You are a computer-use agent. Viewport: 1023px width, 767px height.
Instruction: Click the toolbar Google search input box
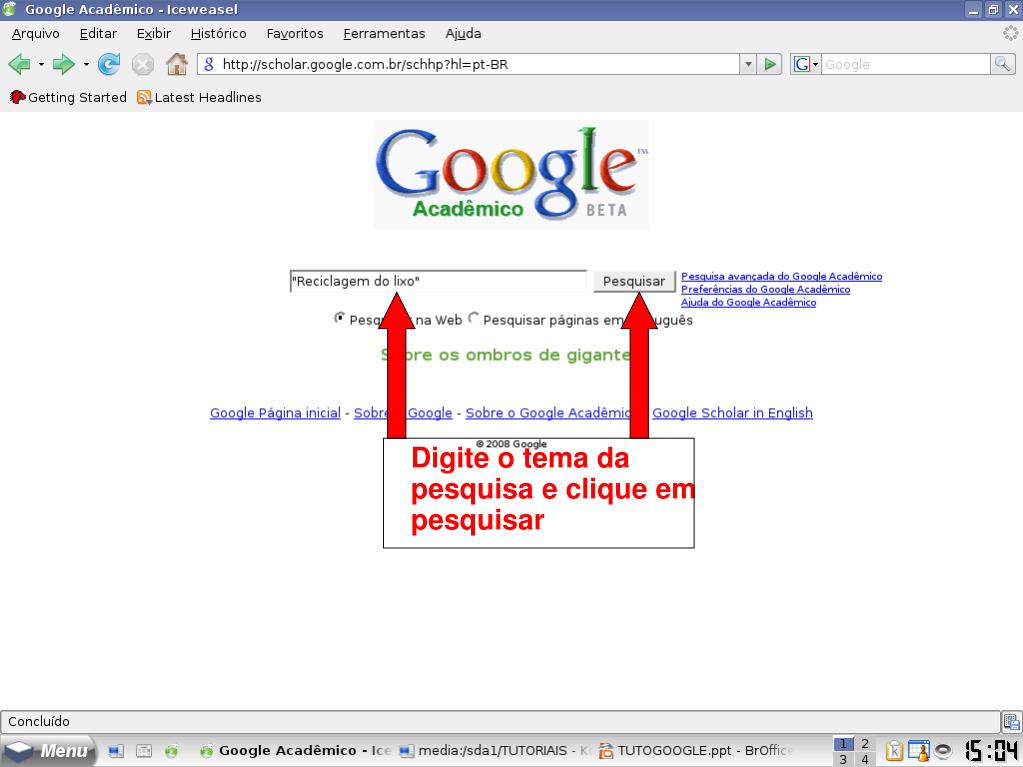click(906, 65)
